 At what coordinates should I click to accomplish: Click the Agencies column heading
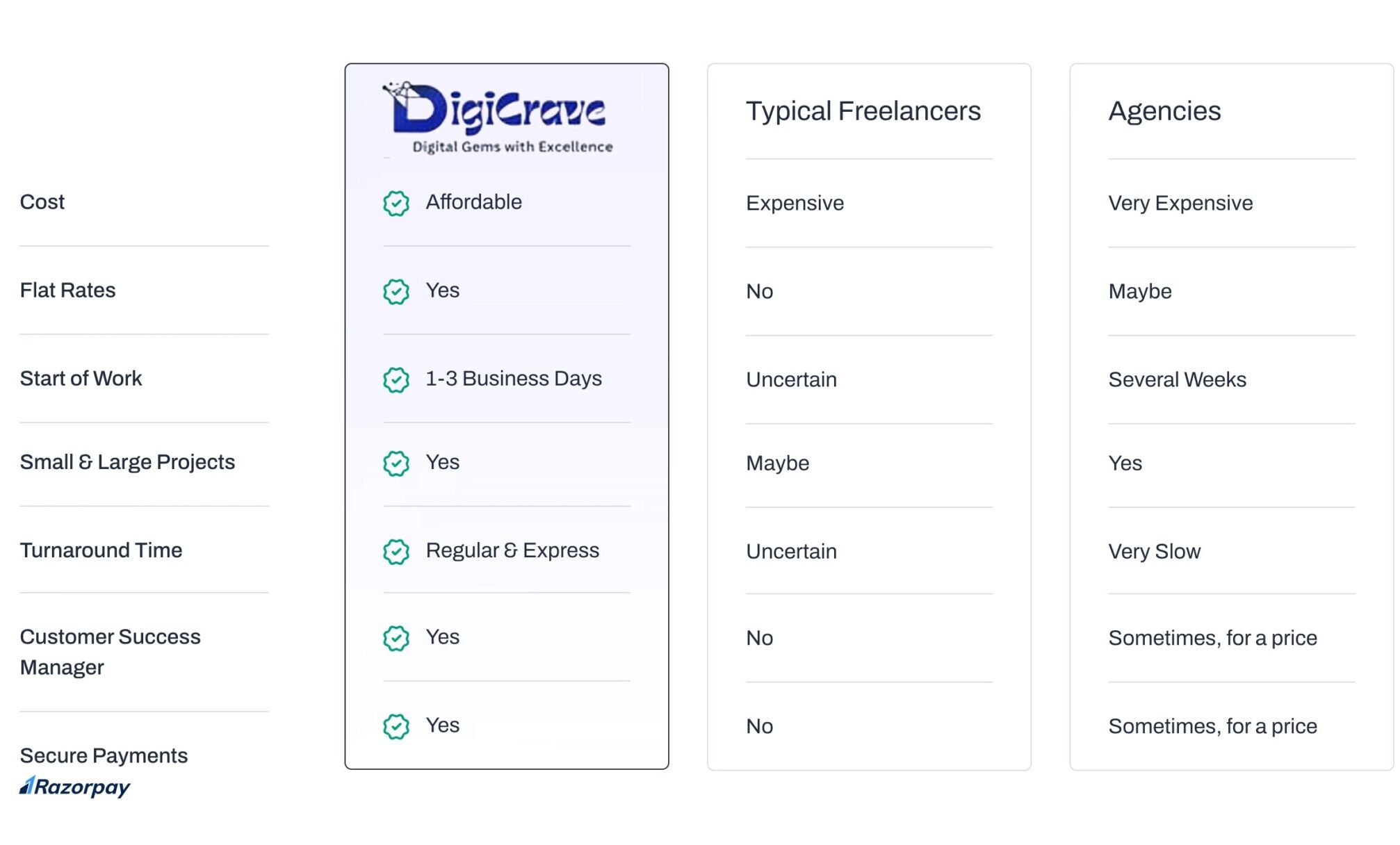(x=1164, y=111)
